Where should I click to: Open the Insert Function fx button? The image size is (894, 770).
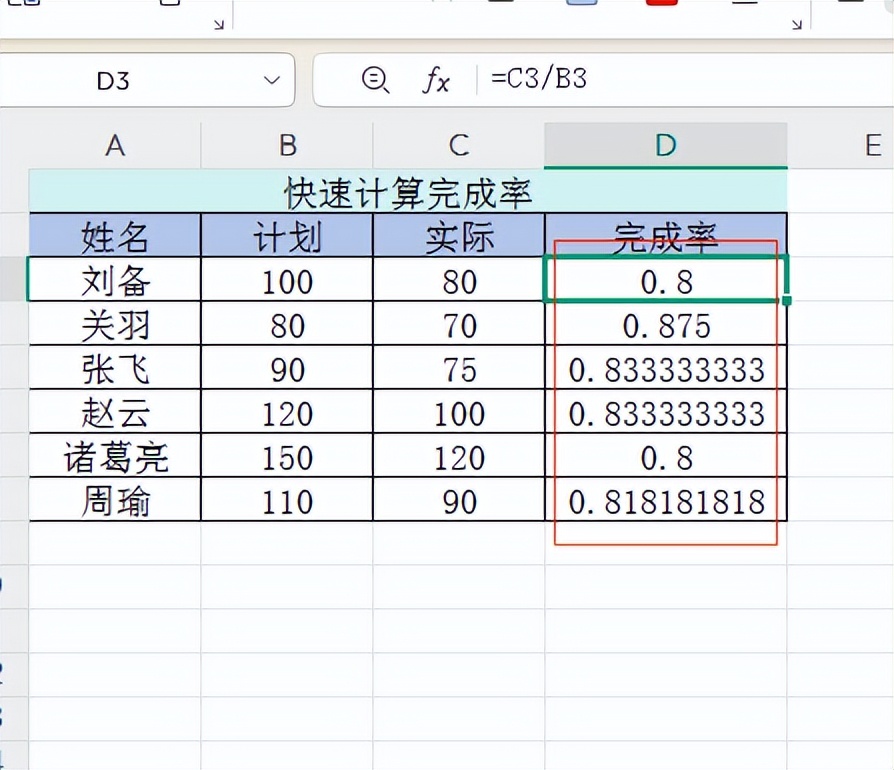pyautogui.click(x=436, y=80)
